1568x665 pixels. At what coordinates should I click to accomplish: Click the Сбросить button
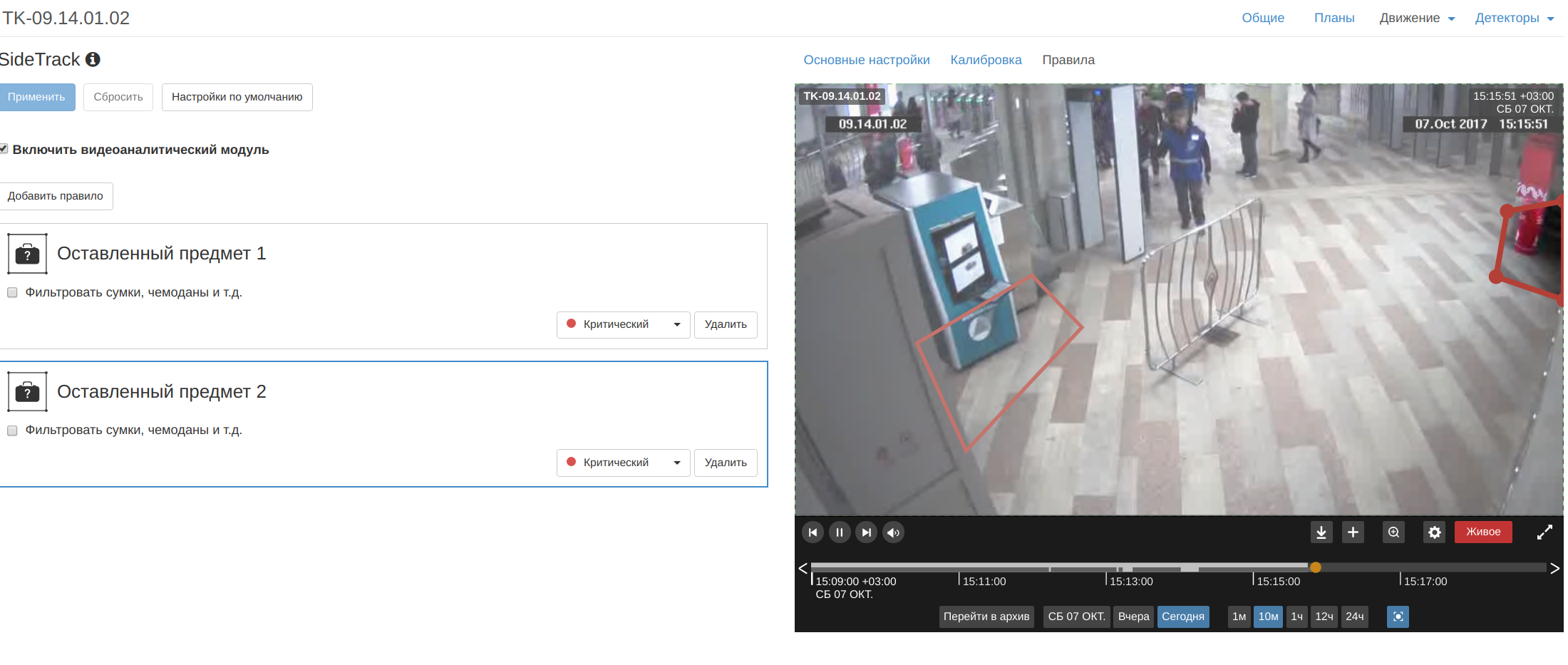tap(118, 97)
